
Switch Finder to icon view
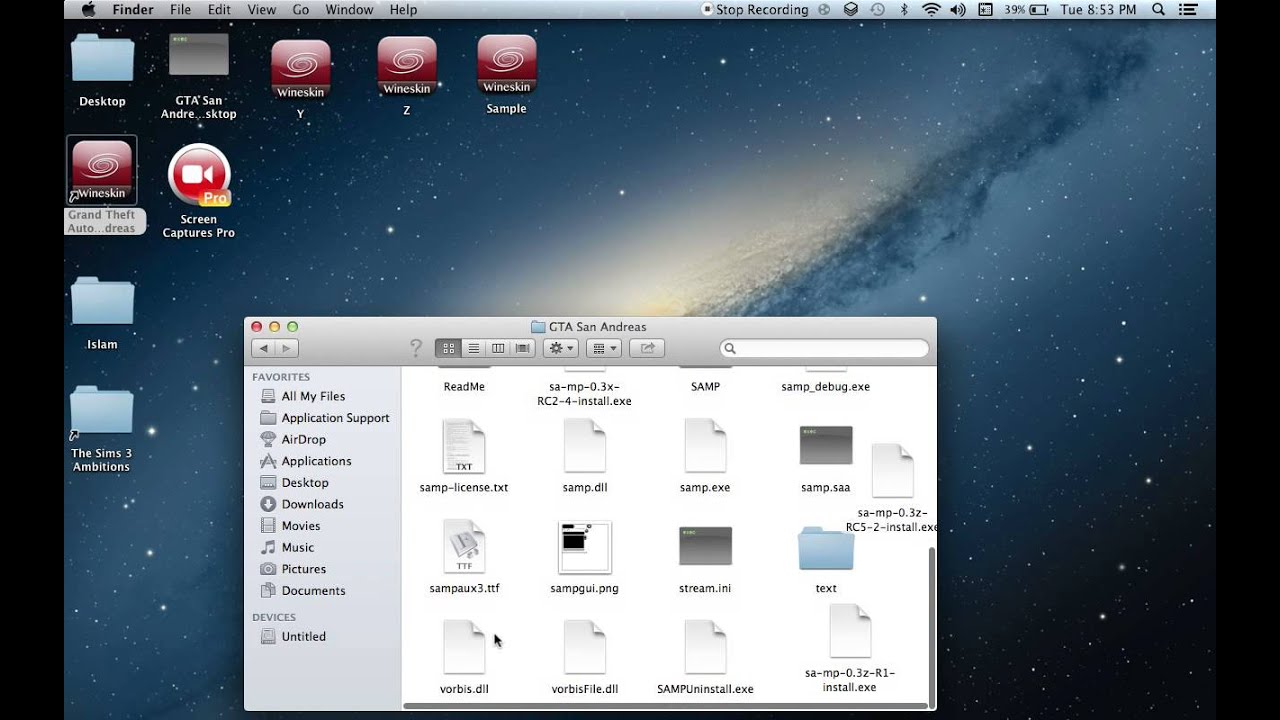click(x=448, y=348)
